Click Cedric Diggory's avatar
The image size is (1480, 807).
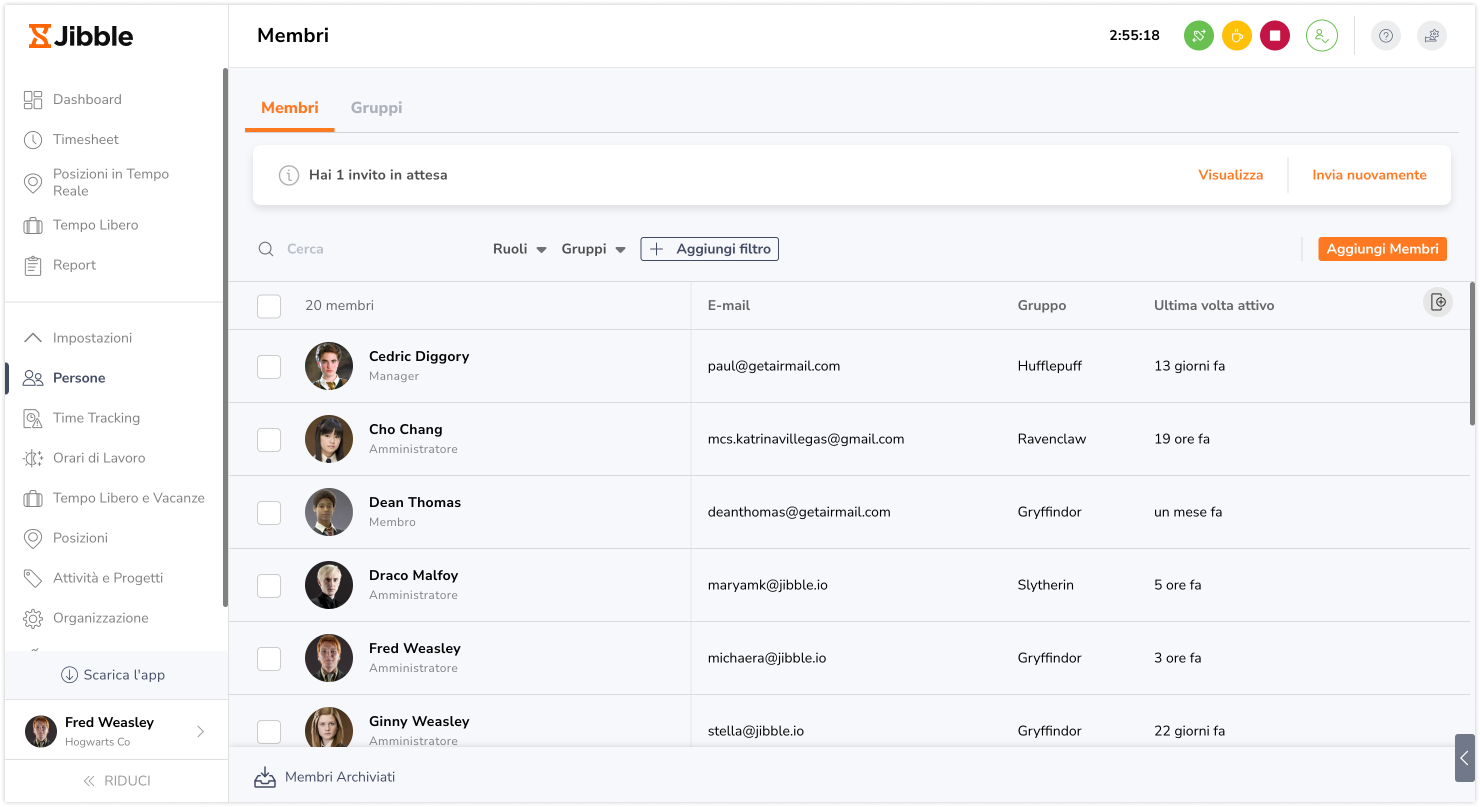pyautogui.click(x=329, y=366)
